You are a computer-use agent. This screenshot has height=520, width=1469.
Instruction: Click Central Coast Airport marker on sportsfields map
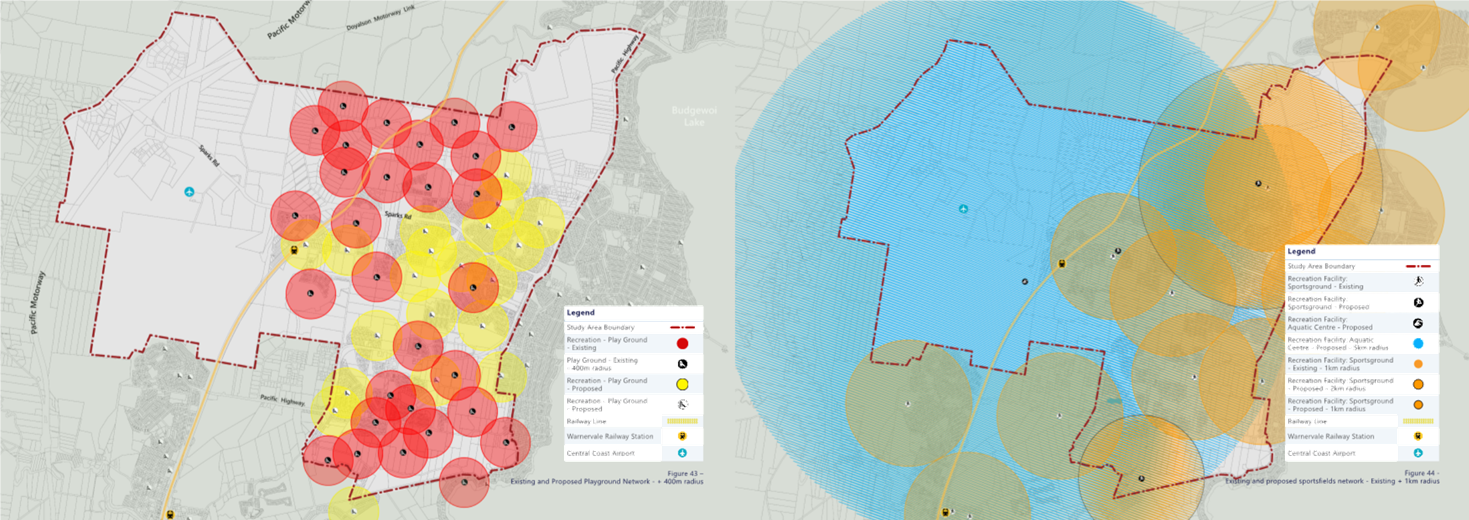(x=963, y=209)
